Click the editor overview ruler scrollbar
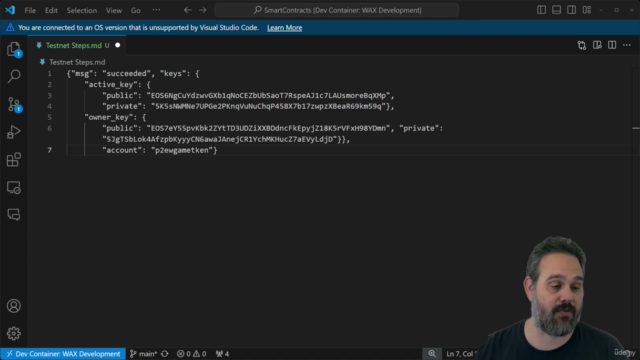Image resolution: width=640 pixels, height=360 pixels. pyautogui.click(x=636, y=208)
